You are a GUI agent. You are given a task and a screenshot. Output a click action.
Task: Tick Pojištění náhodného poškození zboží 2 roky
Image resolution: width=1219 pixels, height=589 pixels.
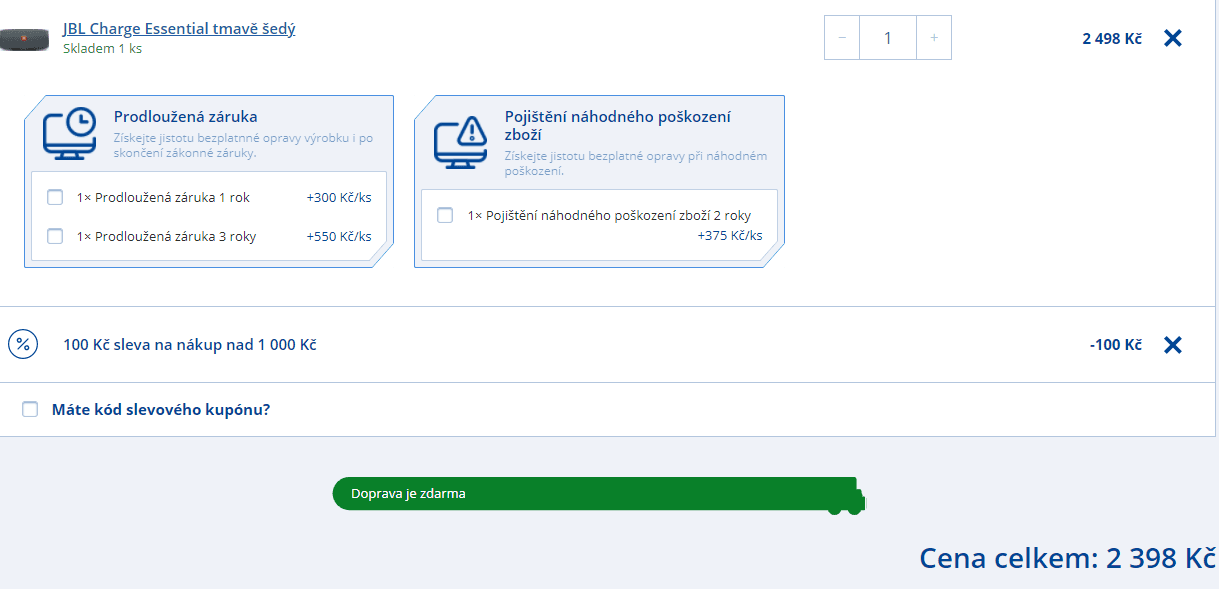[x=445, y=215]
